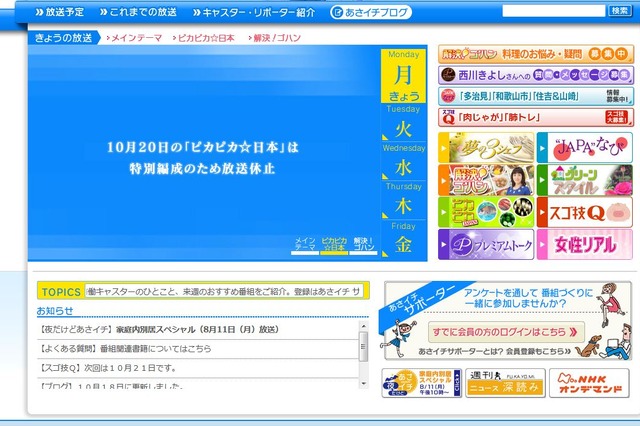This screenshot has width=640, height=426.
Task: Click the notice list scrollbar thumb
Action: click(x=363, y=346)
